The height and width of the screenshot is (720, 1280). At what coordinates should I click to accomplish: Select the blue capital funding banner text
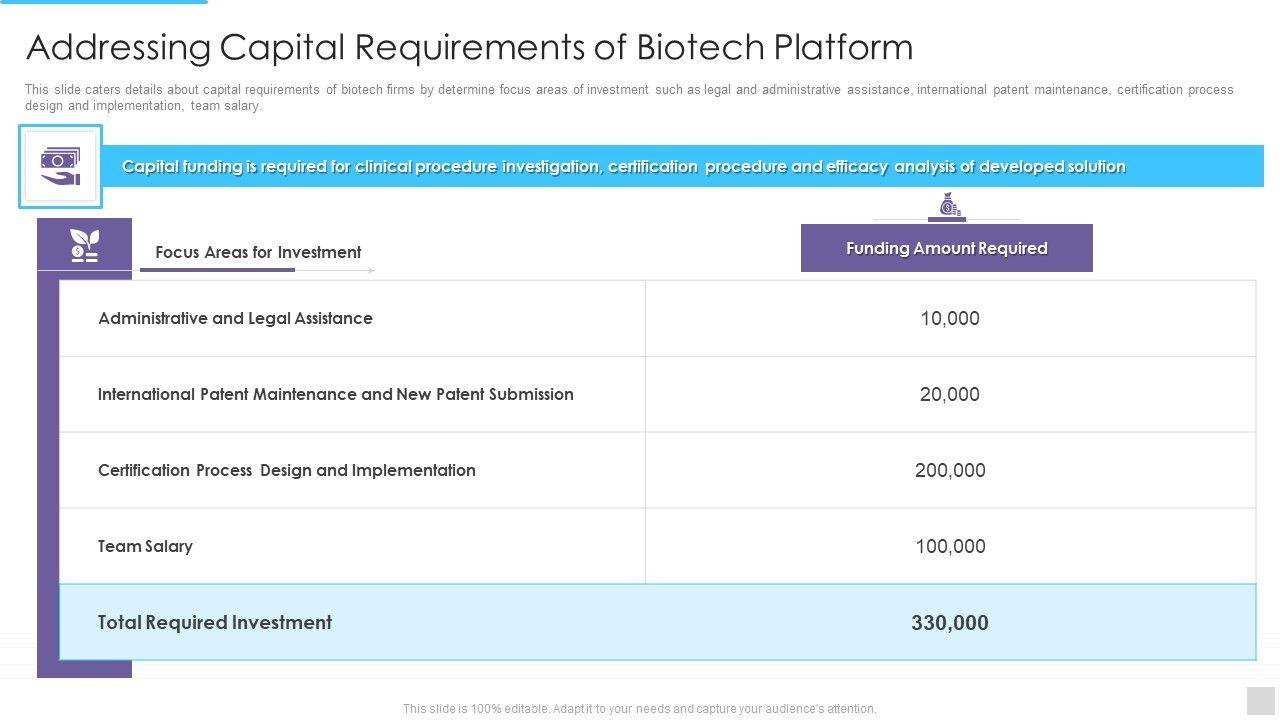(x=623, y=166)
